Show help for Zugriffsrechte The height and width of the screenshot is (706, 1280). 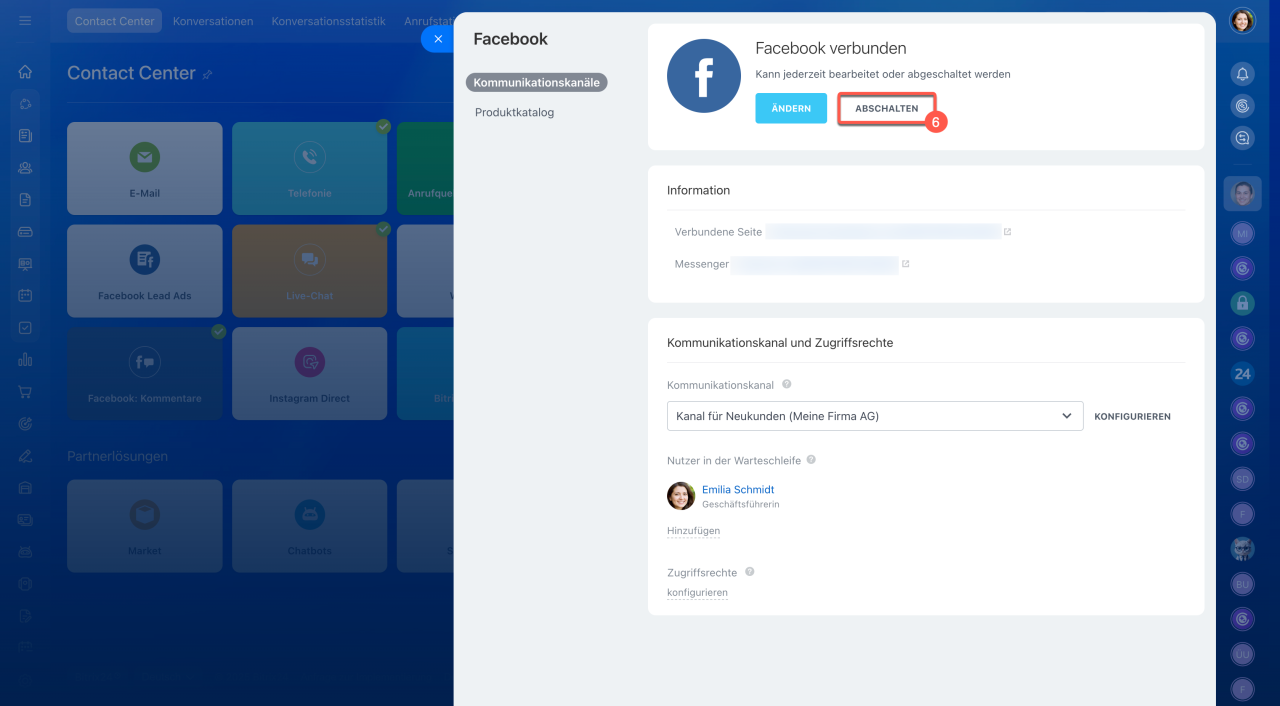click(749, 572)
